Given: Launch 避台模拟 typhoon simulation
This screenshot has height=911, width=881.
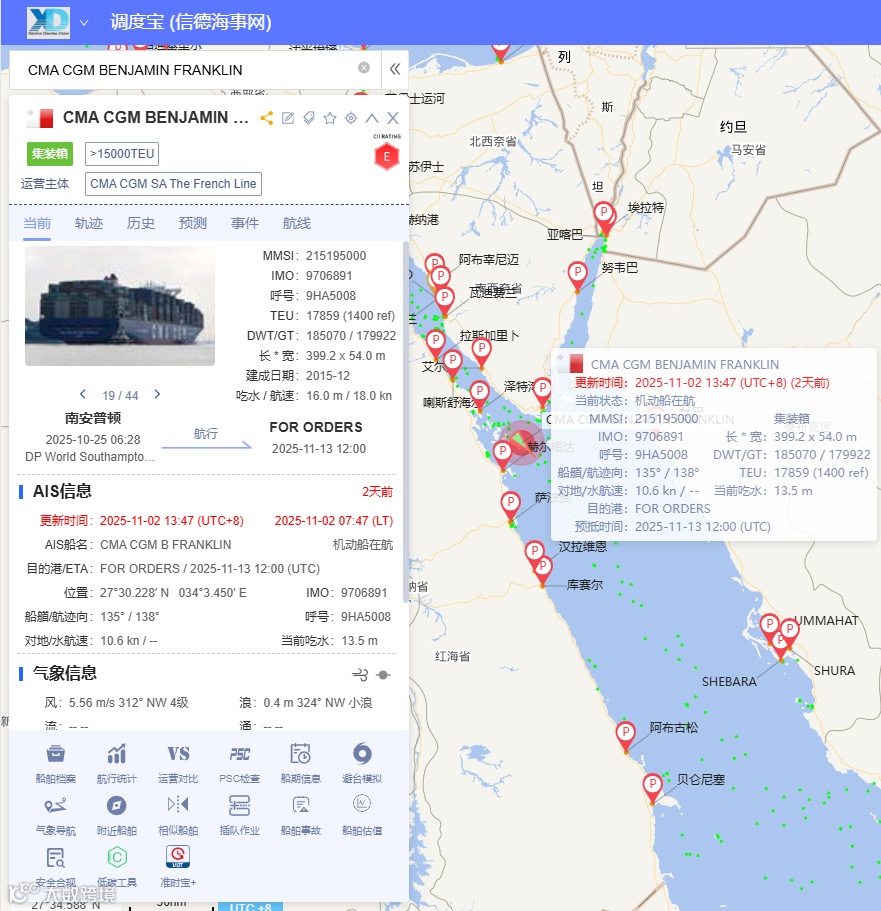Looking at the screenshot, I should (361, 762).
